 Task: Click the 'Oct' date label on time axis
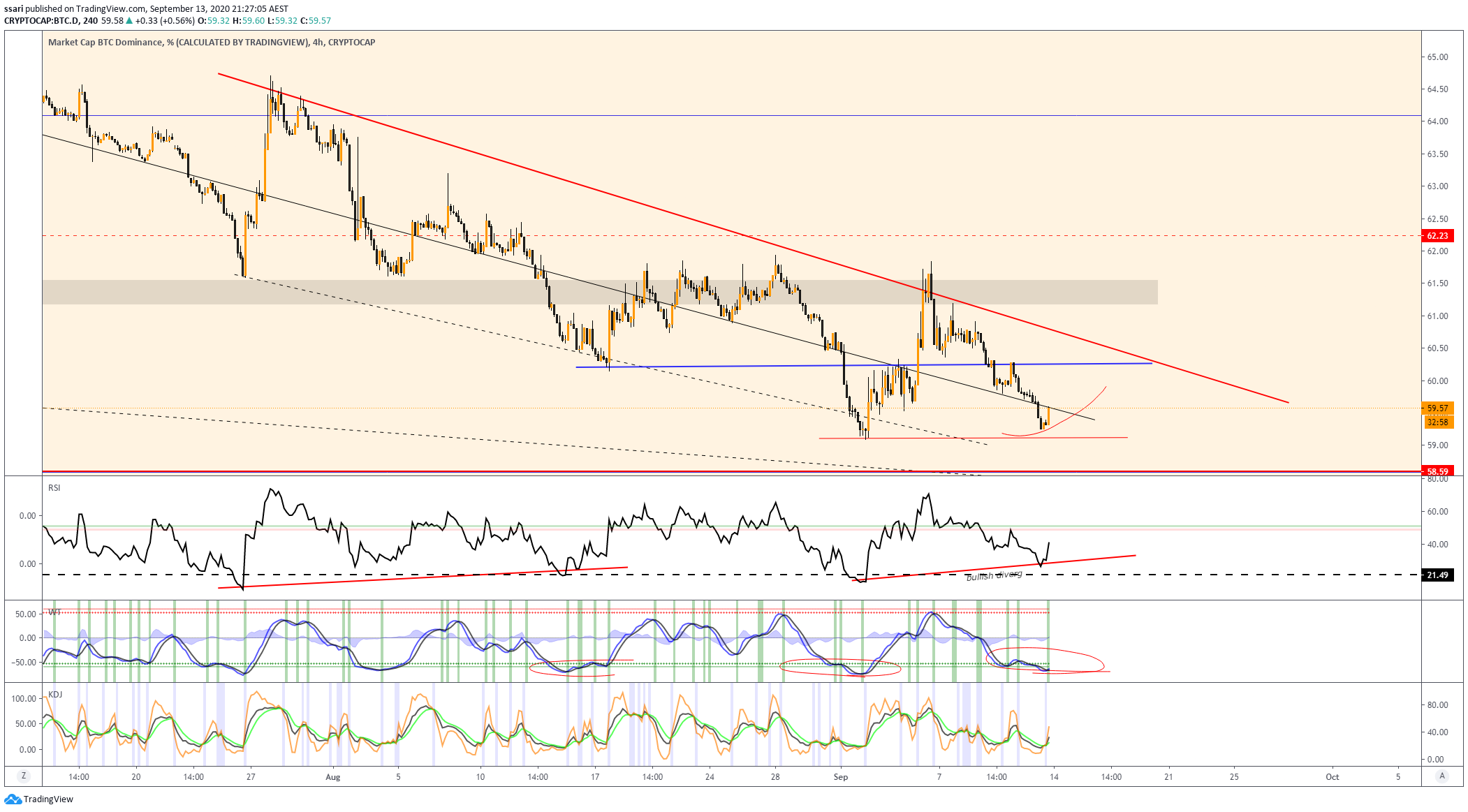(1333, 776)
